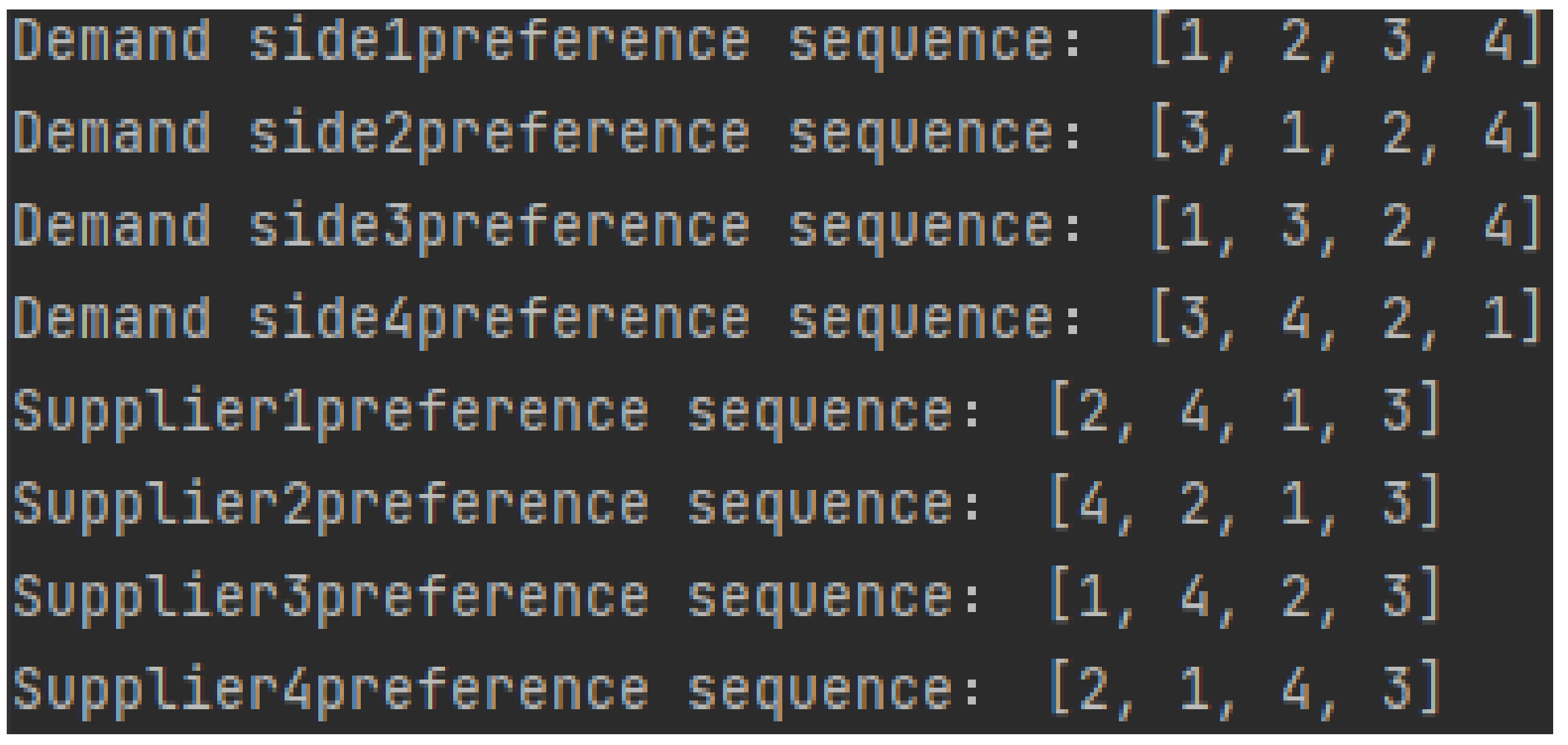Click 'sequence:' on the Supplier2 line

pyautogui.click(x=833, y=505)
